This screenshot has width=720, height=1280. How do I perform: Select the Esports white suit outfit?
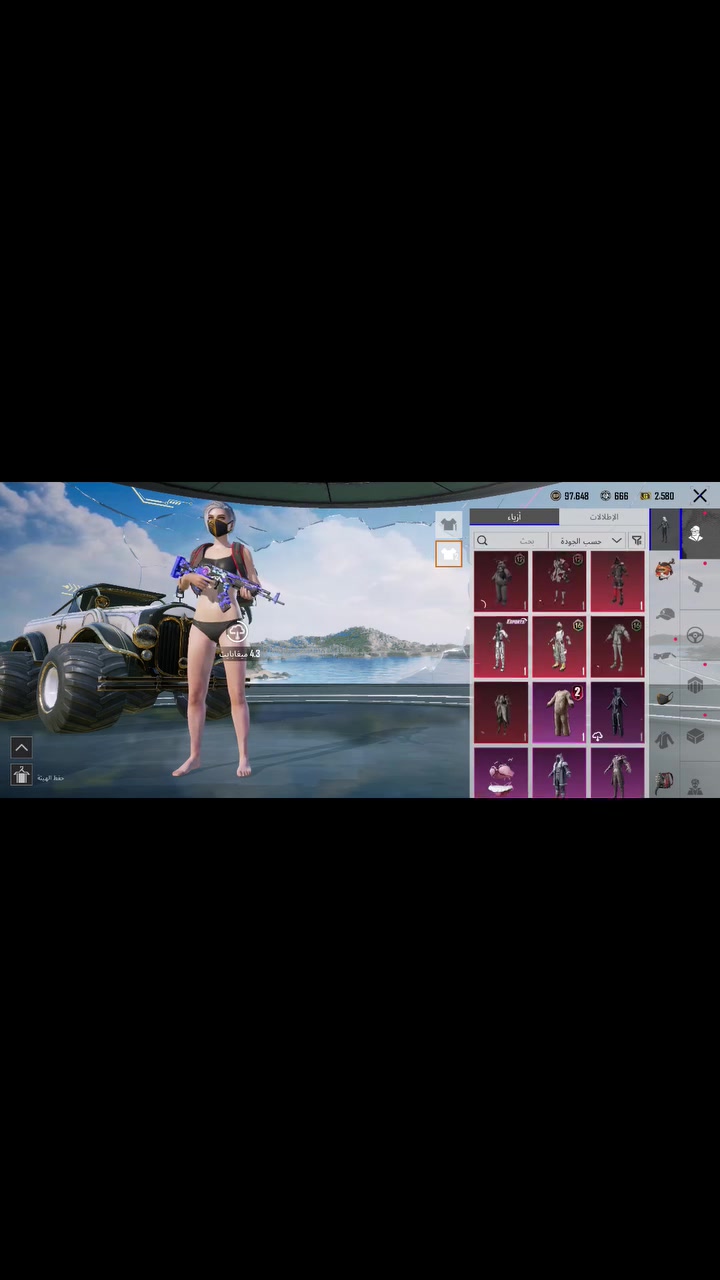pos(501,645)
